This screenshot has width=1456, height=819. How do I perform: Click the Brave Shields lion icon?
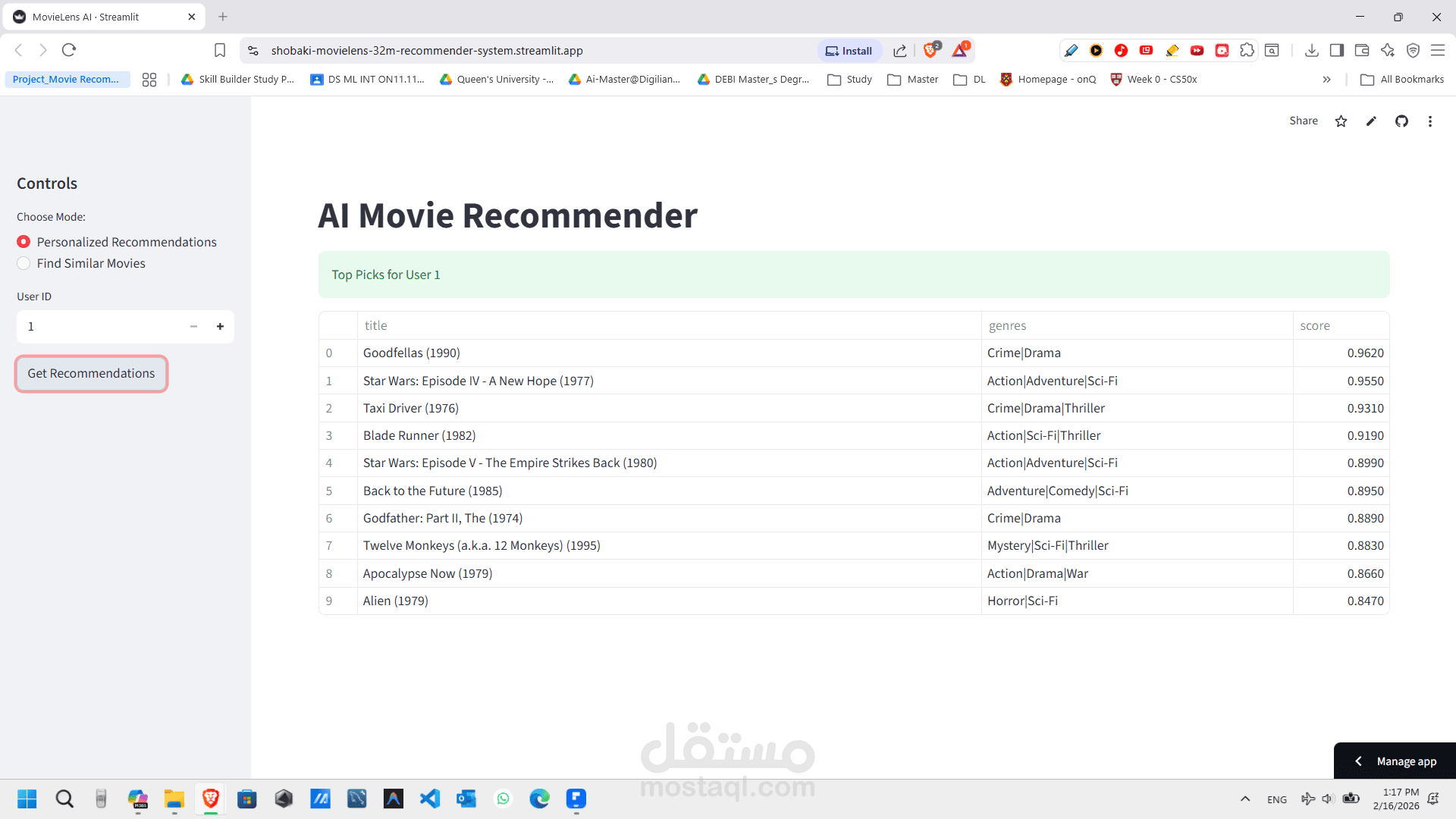[930, 50]
